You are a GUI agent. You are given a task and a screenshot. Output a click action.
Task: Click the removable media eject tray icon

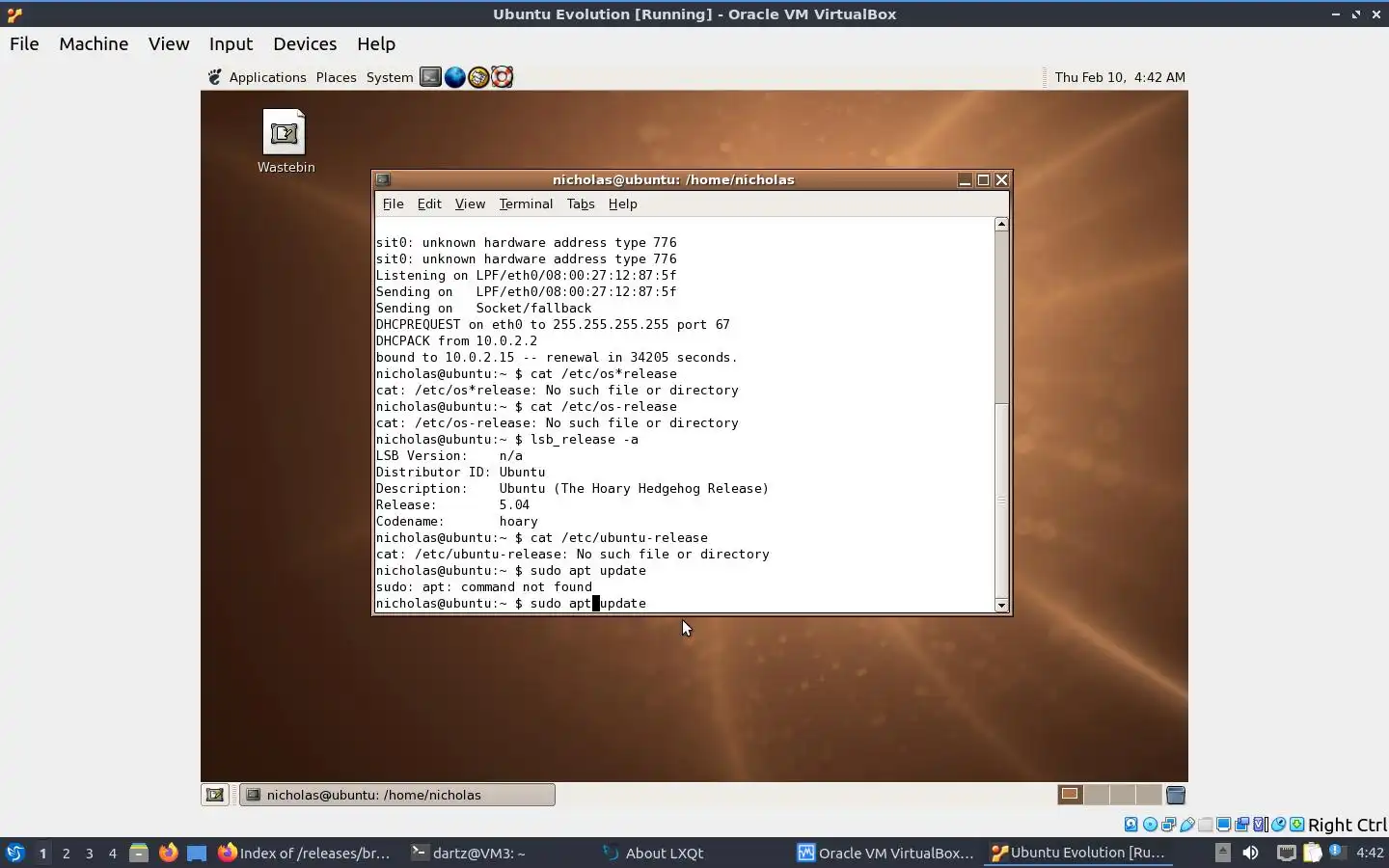pyautogui.click(x=1222, y=853)
